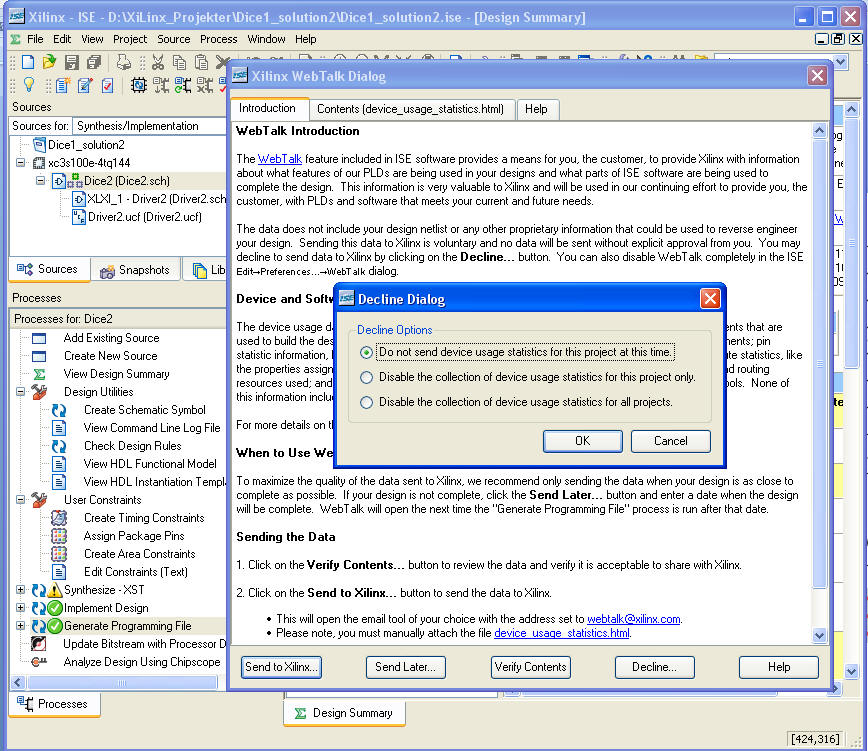Click the Paste clipboard toolbar icon
868x751 pixels.
(x=202, y=62)
